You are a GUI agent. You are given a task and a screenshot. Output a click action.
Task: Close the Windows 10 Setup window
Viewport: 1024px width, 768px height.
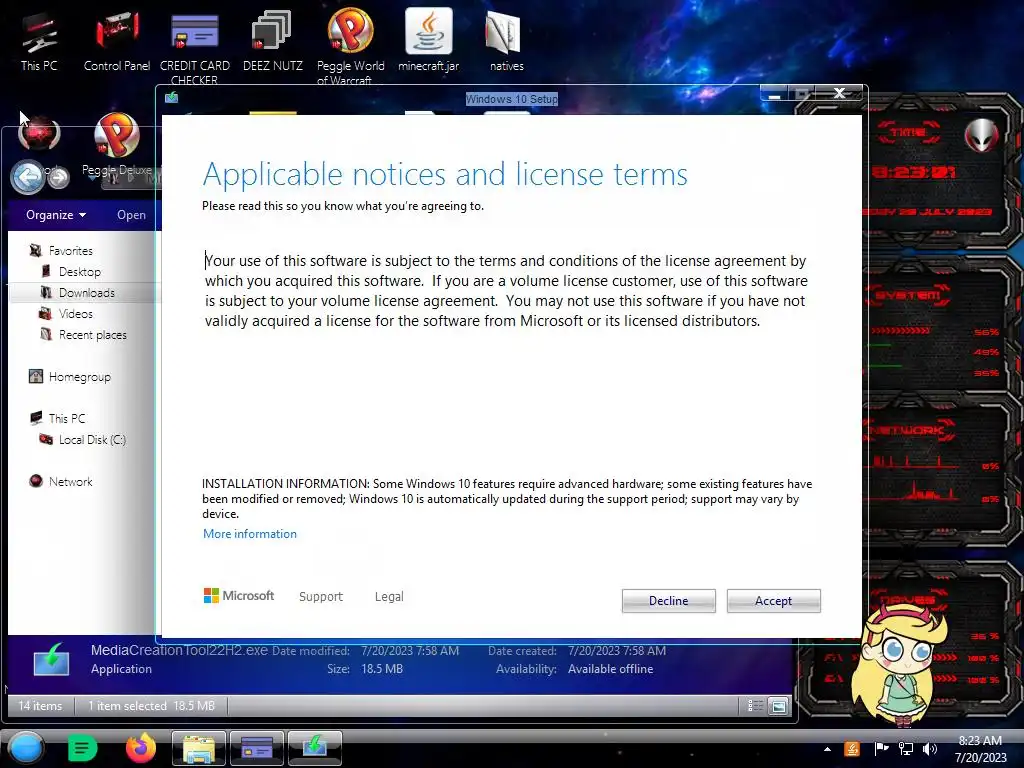[840, 93]
